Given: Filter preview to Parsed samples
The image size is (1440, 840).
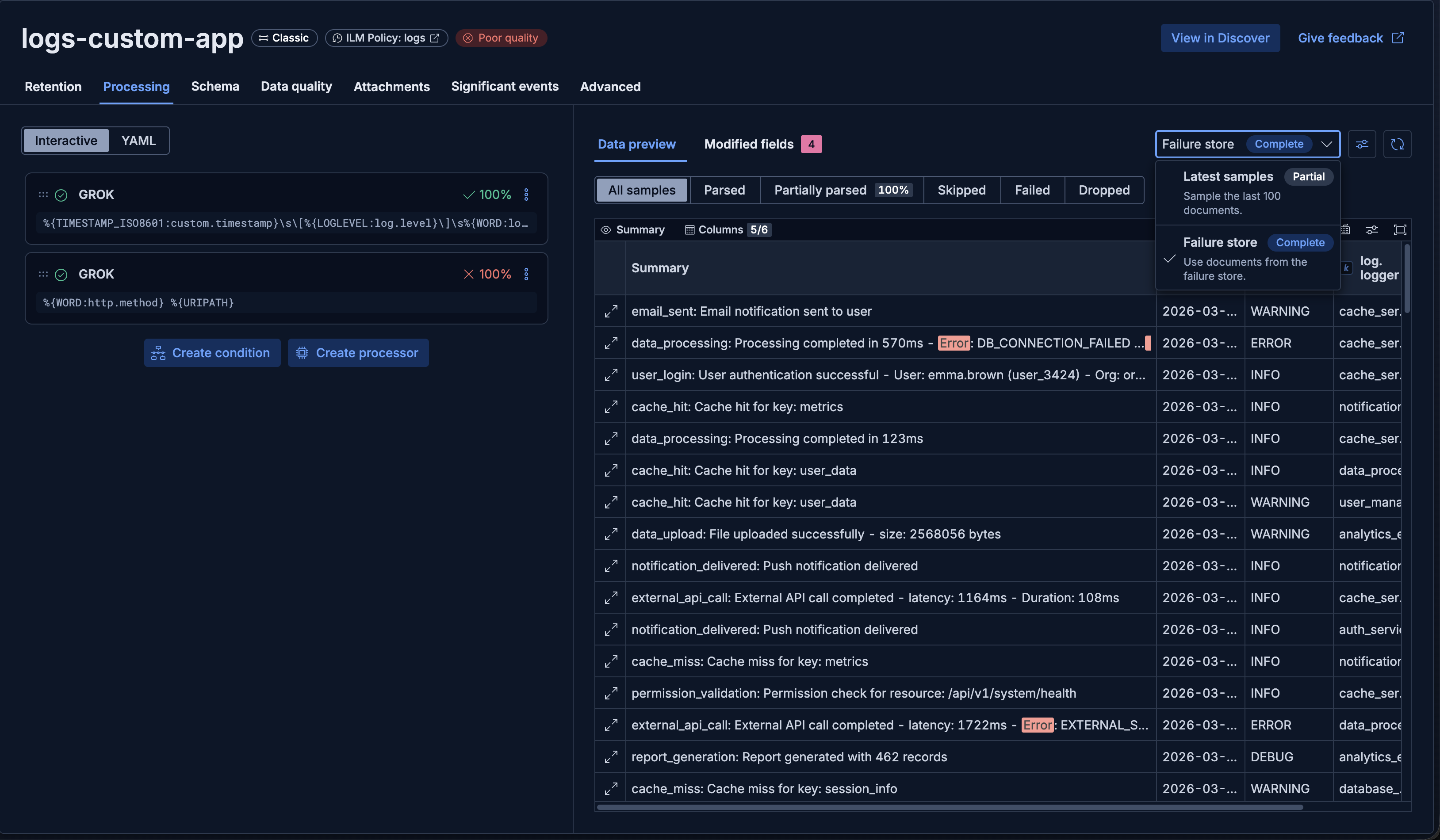Looking at the screenshot, I should 724,190.
